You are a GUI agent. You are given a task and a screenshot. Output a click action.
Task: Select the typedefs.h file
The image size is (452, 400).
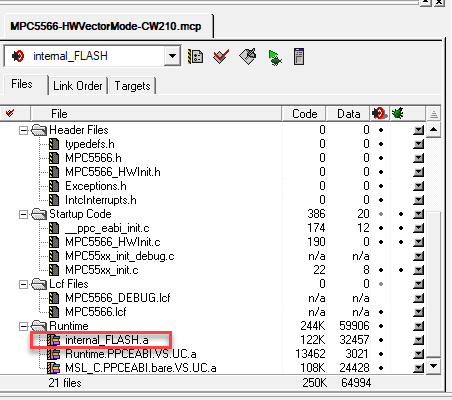(90, 144)
